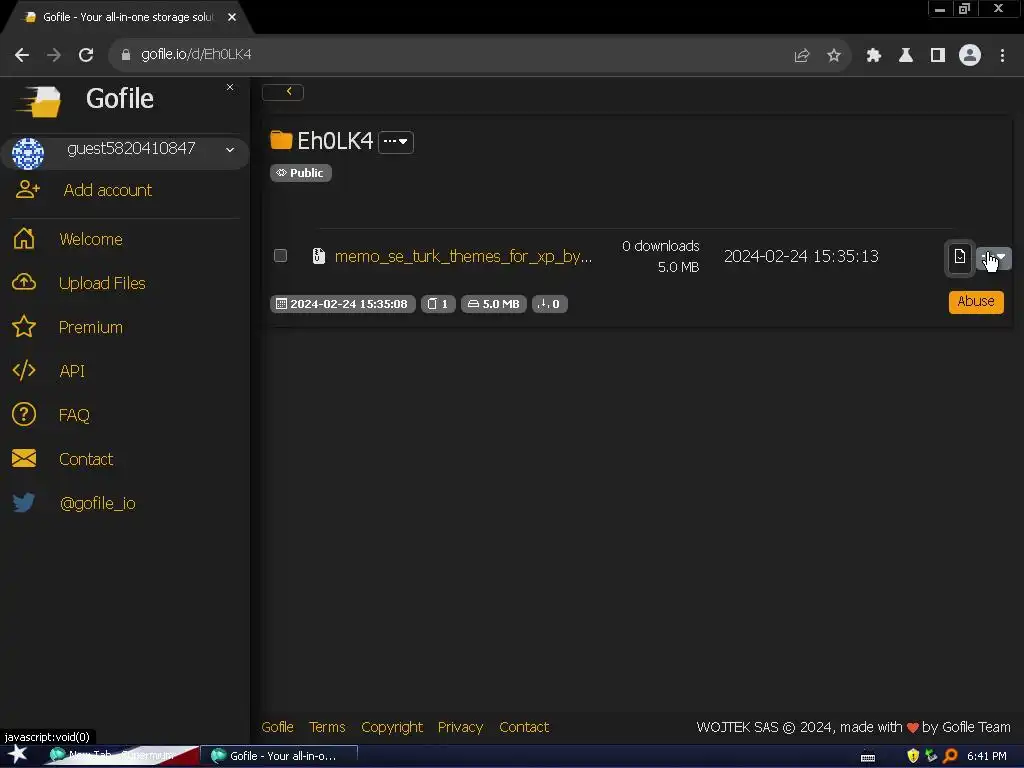This screenshot has width=1024, height=768.
Task: Go to the Welcome page
Action: [x=91, y=239]
